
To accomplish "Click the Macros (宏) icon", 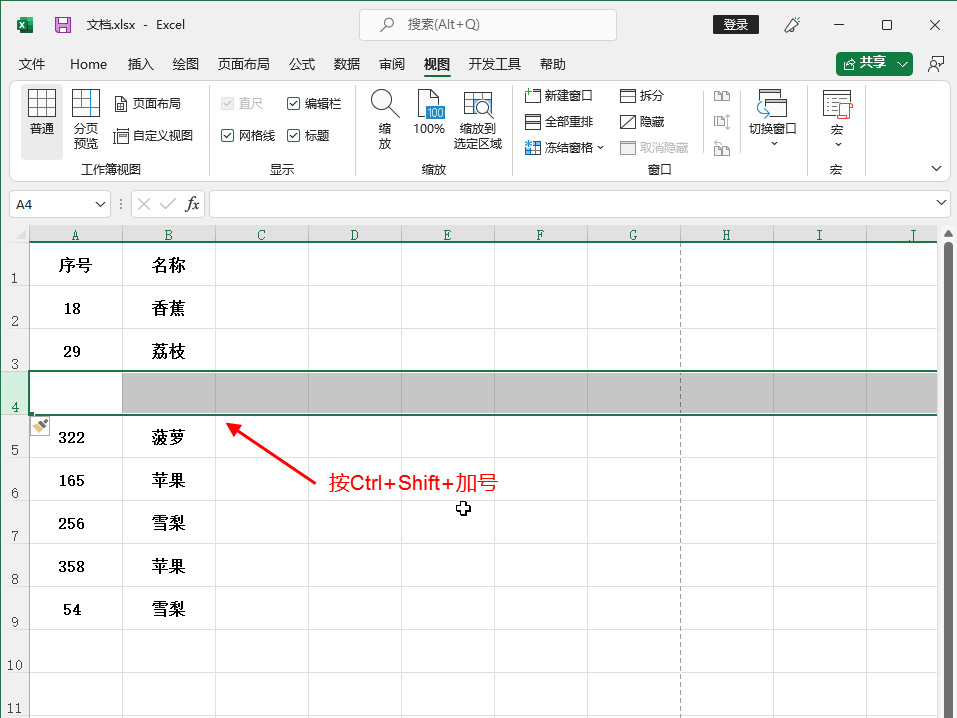I will click(x=837, y=105).
